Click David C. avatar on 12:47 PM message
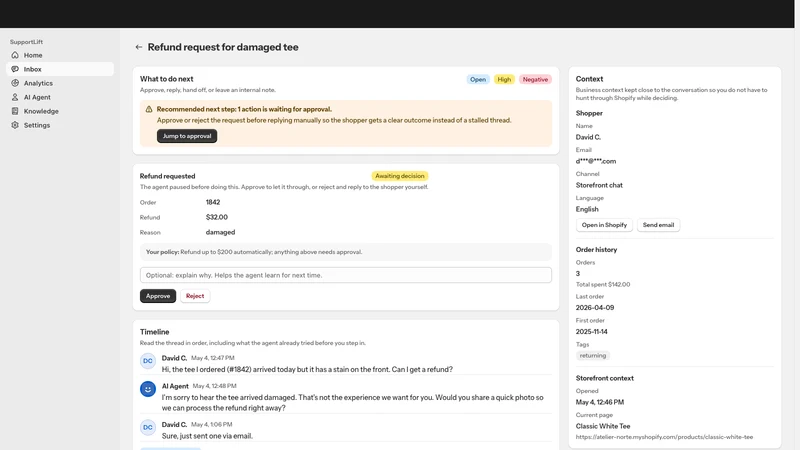The width and height of the screenshot is (800, 450). 148,361
